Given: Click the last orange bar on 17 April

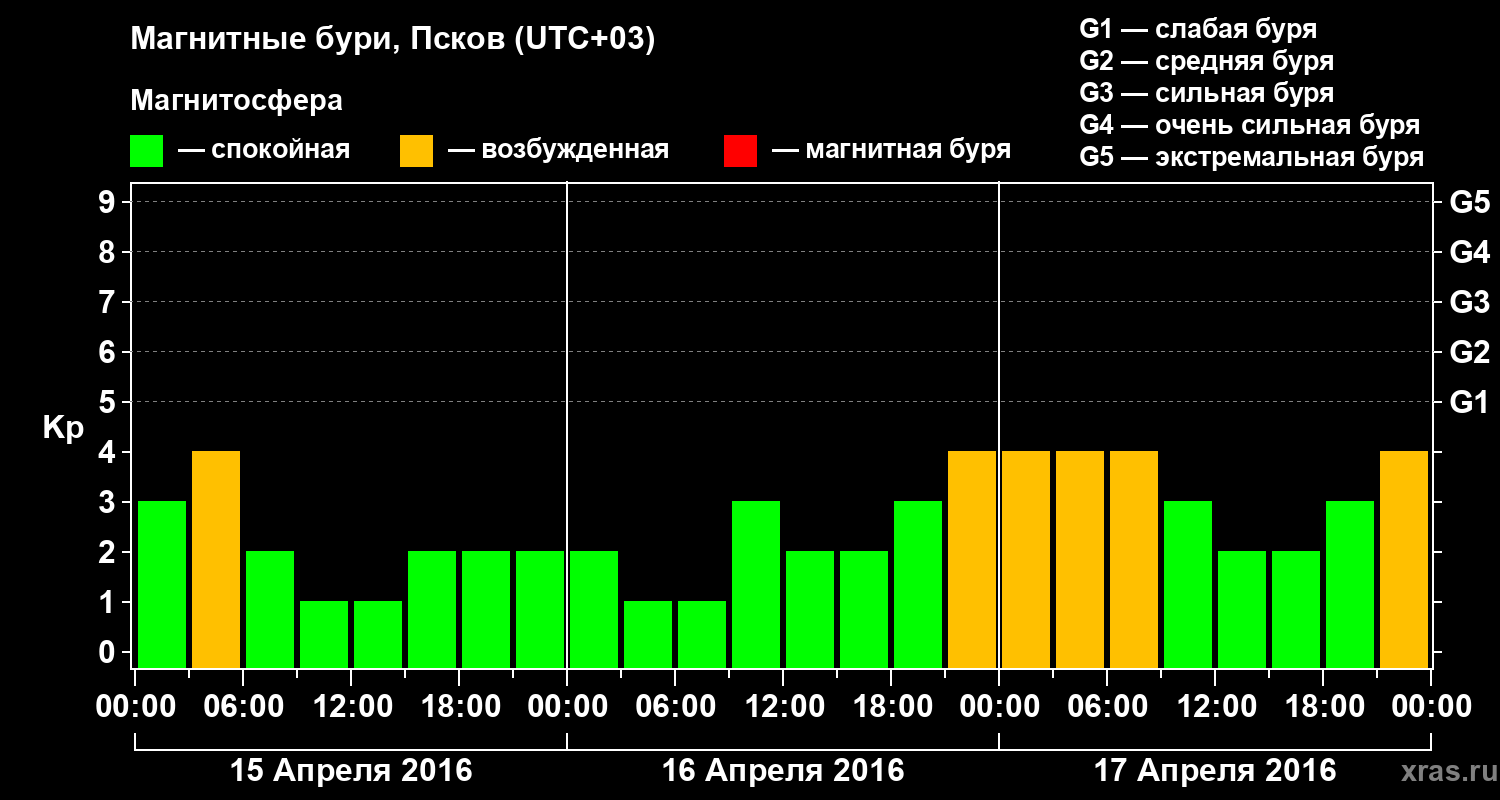Looking at the screenshot, I should pyautogui.click(x=1404, y=559).
